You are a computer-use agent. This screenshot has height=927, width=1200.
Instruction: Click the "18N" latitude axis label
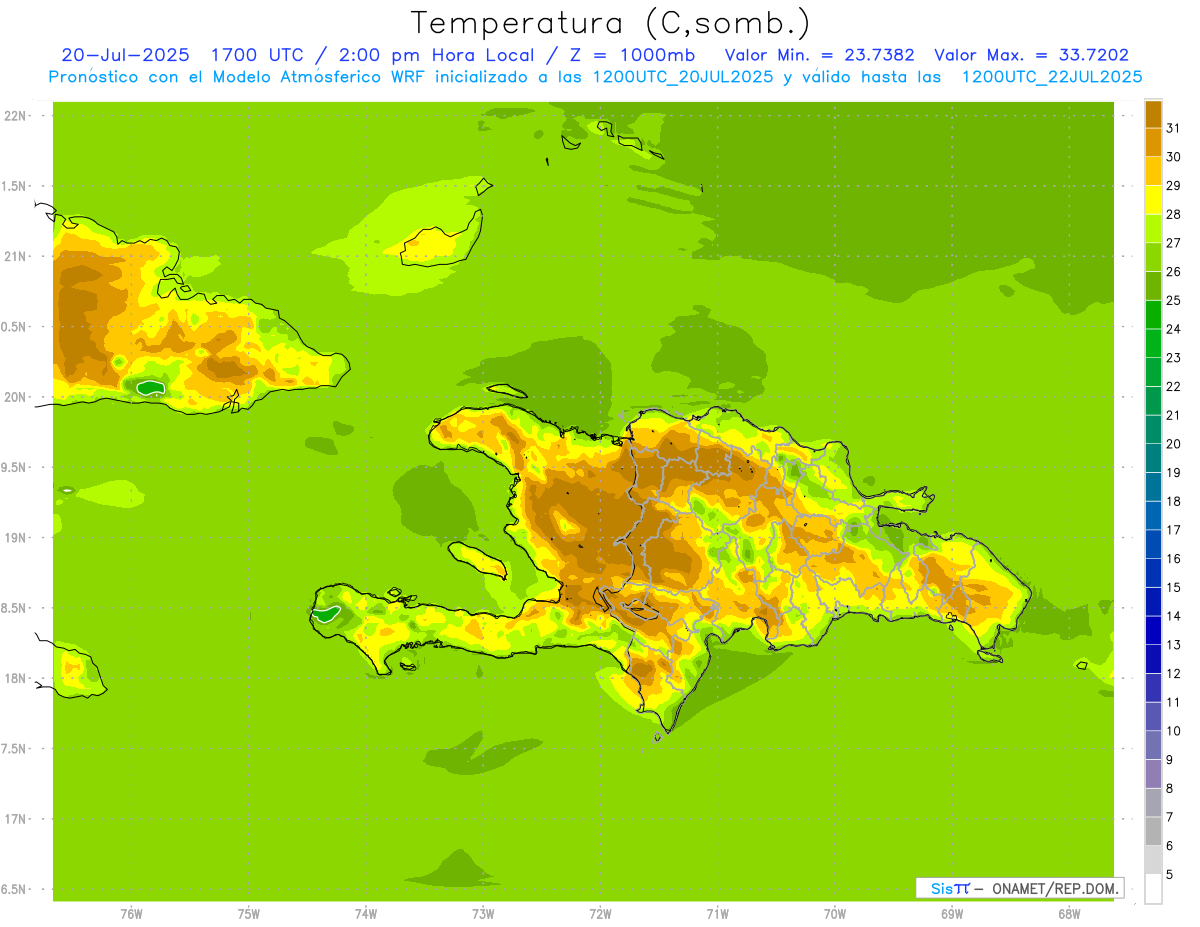[15, 678]
